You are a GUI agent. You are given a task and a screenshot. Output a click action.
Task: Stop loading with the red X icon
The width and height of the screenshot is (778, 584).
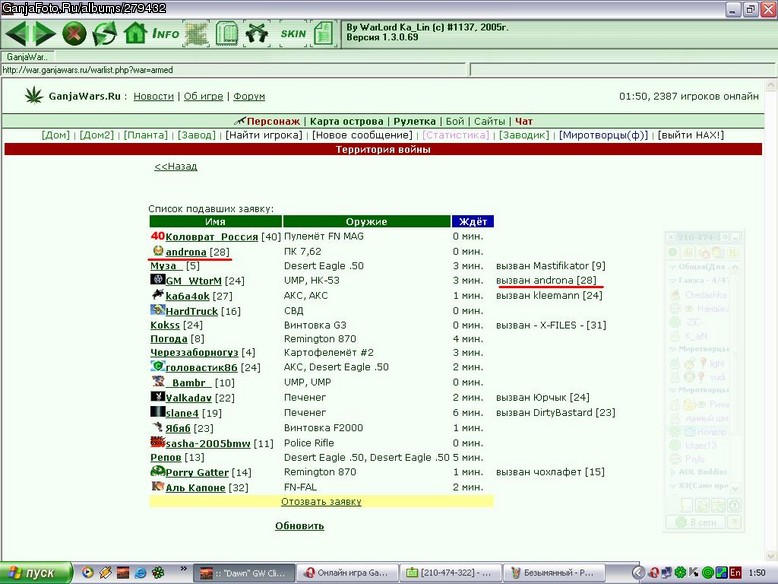pyautogui.click(x=74, y=34)
